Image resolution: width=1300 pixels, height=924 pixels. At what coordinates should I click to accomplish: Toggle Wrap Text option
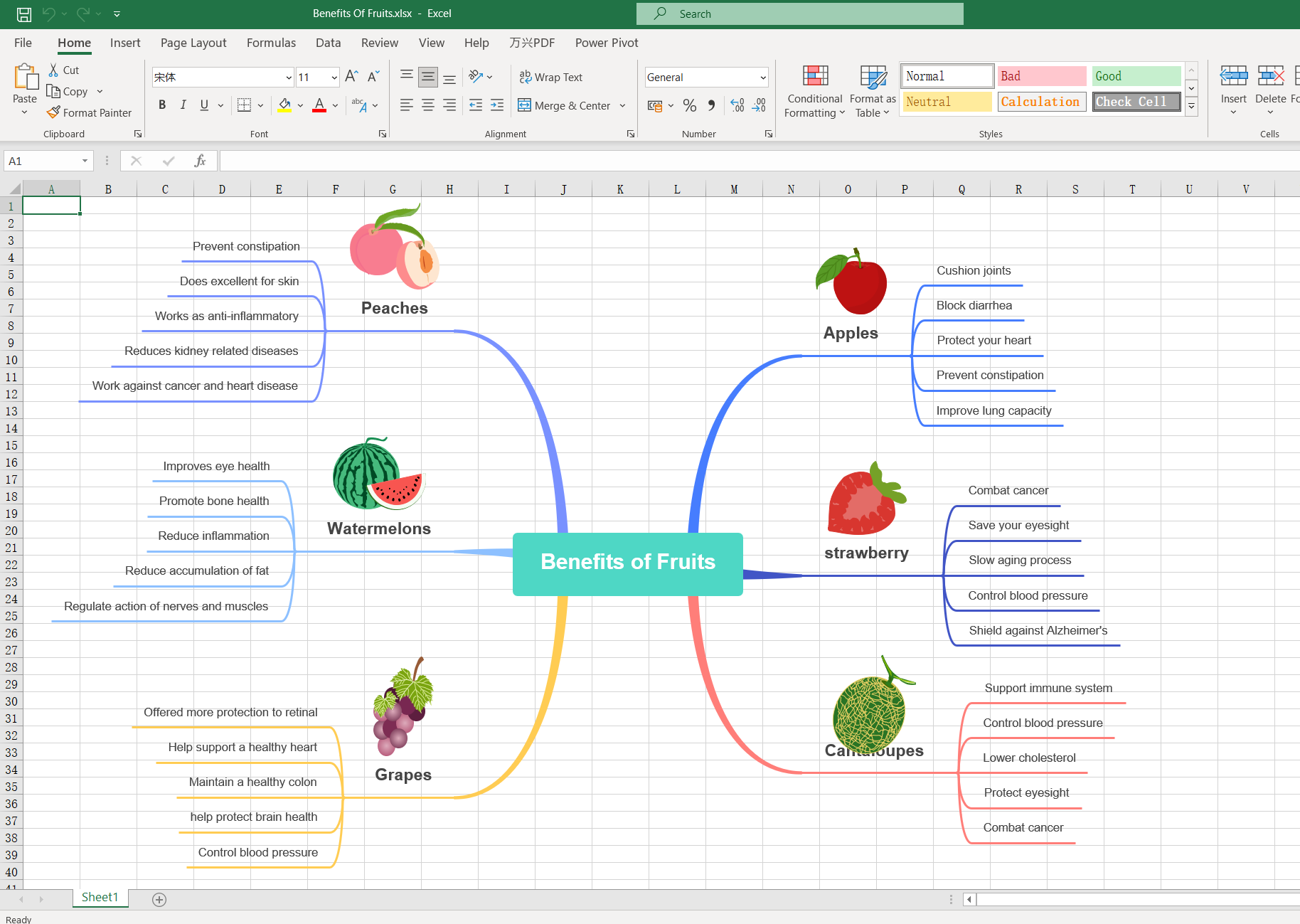coord(551,77)
